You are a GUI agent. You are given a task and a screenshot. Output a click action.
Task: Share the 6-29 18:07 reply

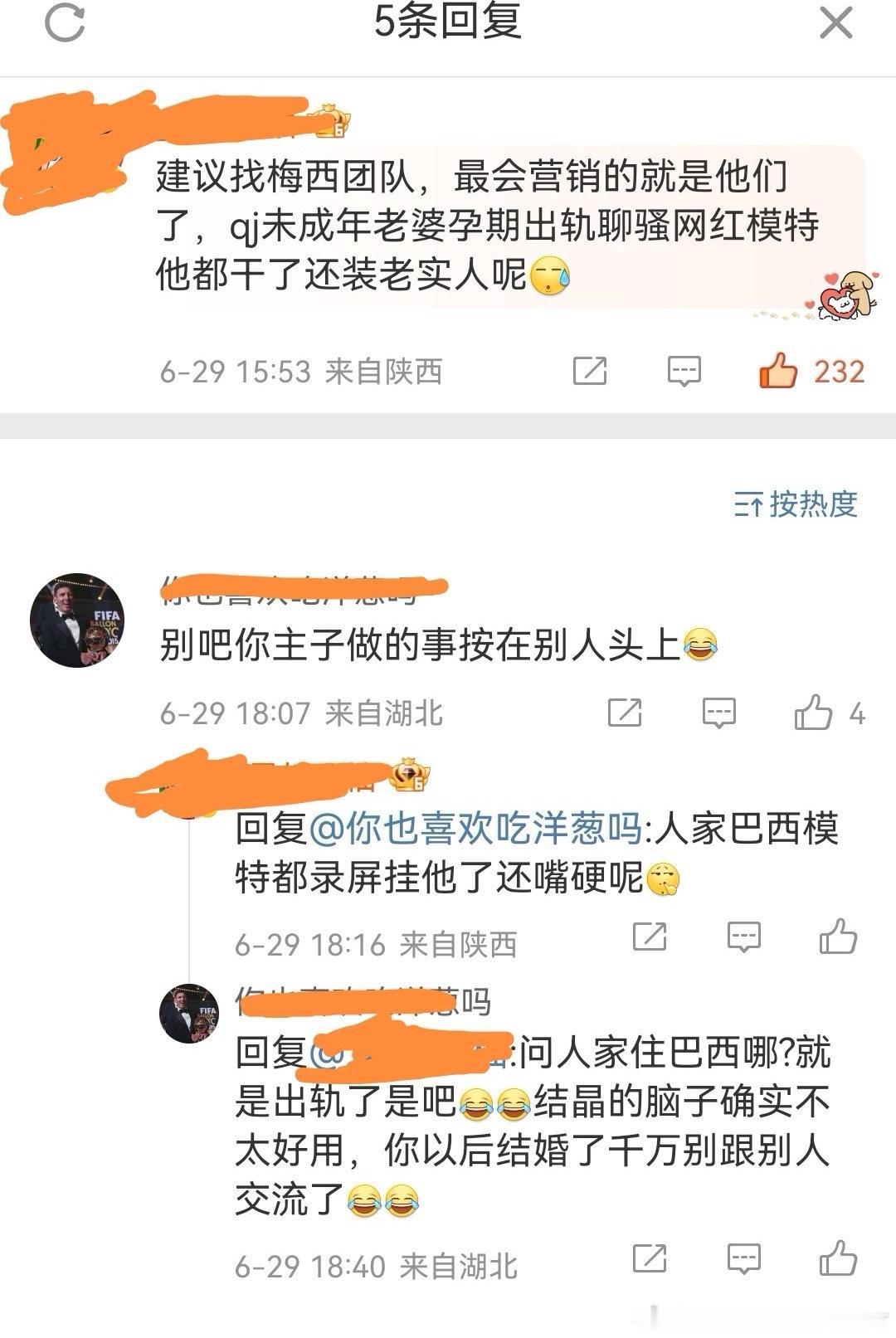625,713
